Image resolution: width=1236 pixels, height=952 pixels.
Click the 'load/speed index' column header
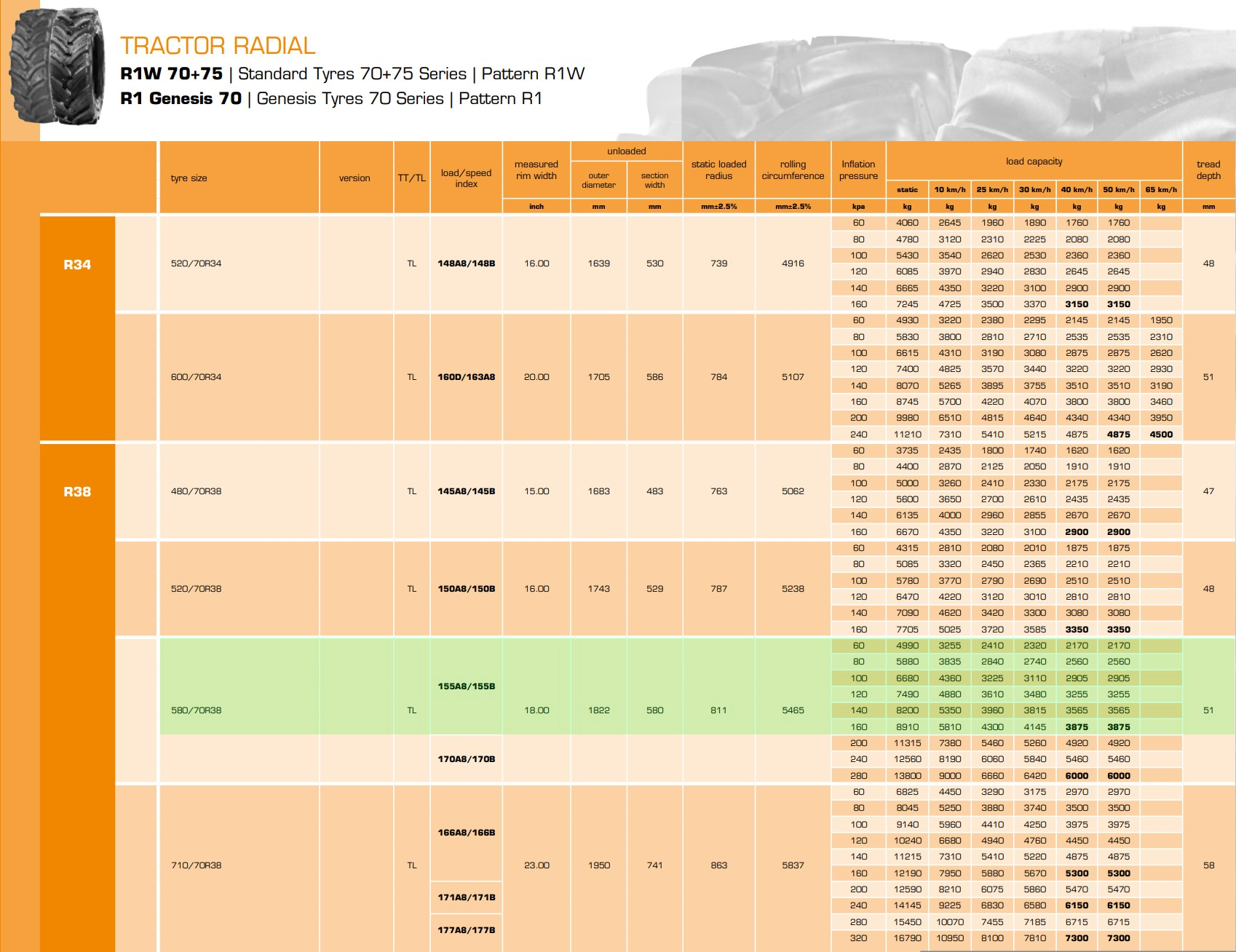point(466,178)
